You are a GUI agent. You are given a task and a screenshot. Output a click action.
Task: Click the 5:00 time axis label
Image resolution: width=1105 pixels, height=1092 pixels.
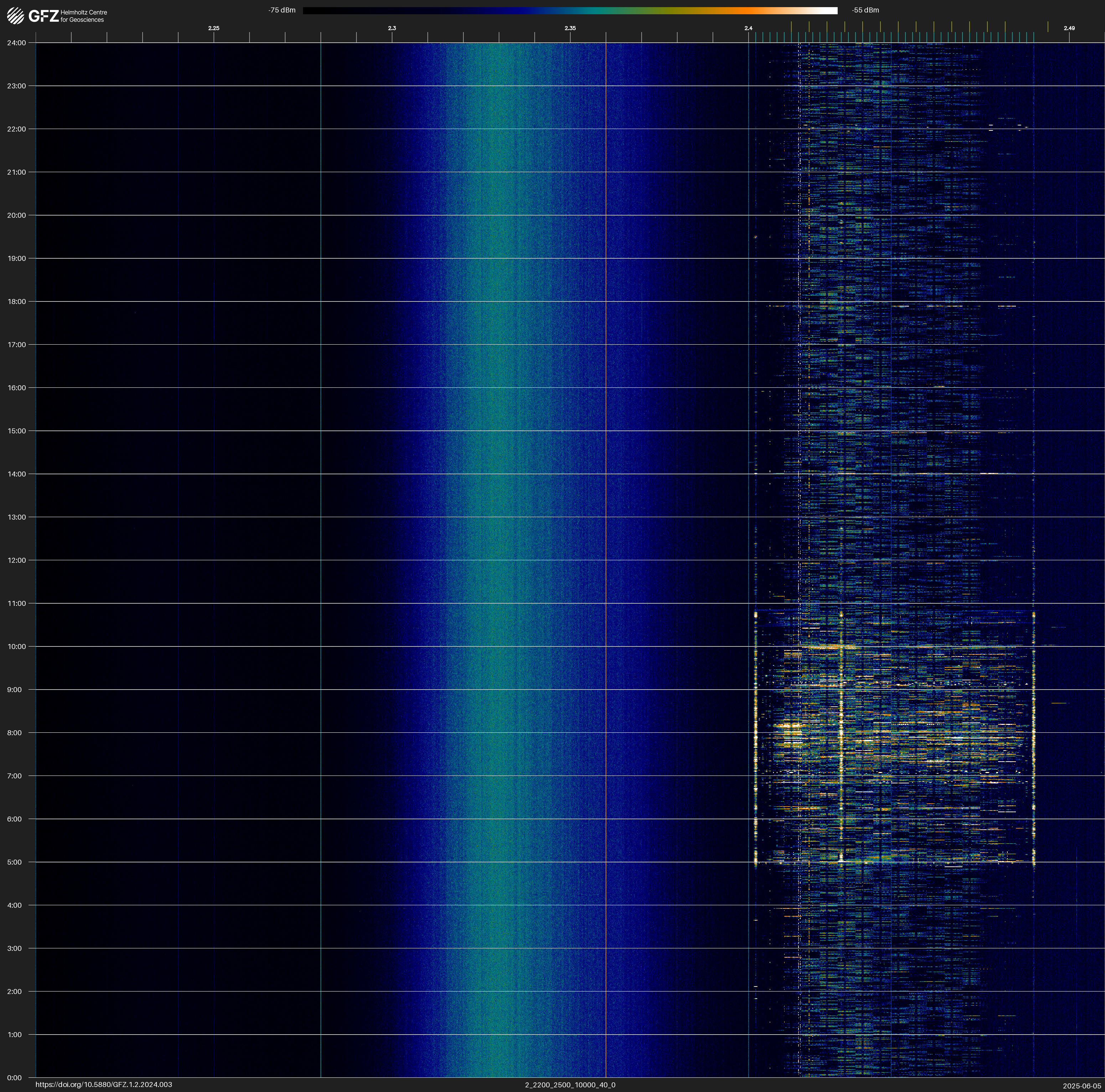[x=14, y=862]
